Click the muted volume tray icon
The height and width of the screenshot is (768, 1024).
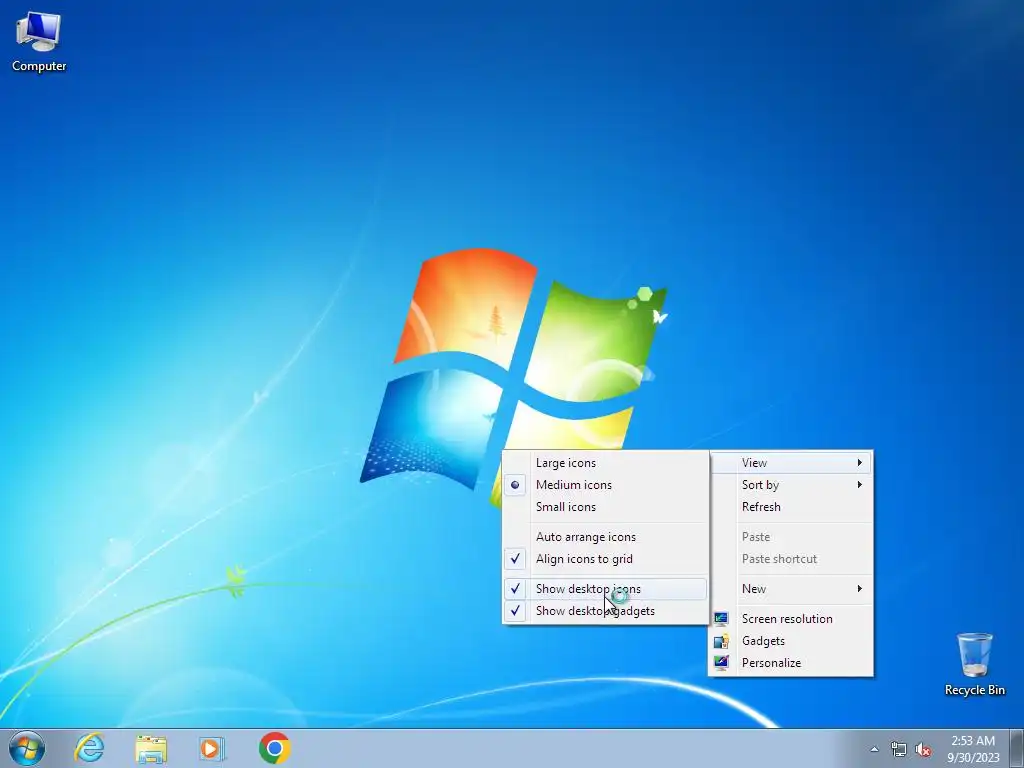tap(923, 749)
